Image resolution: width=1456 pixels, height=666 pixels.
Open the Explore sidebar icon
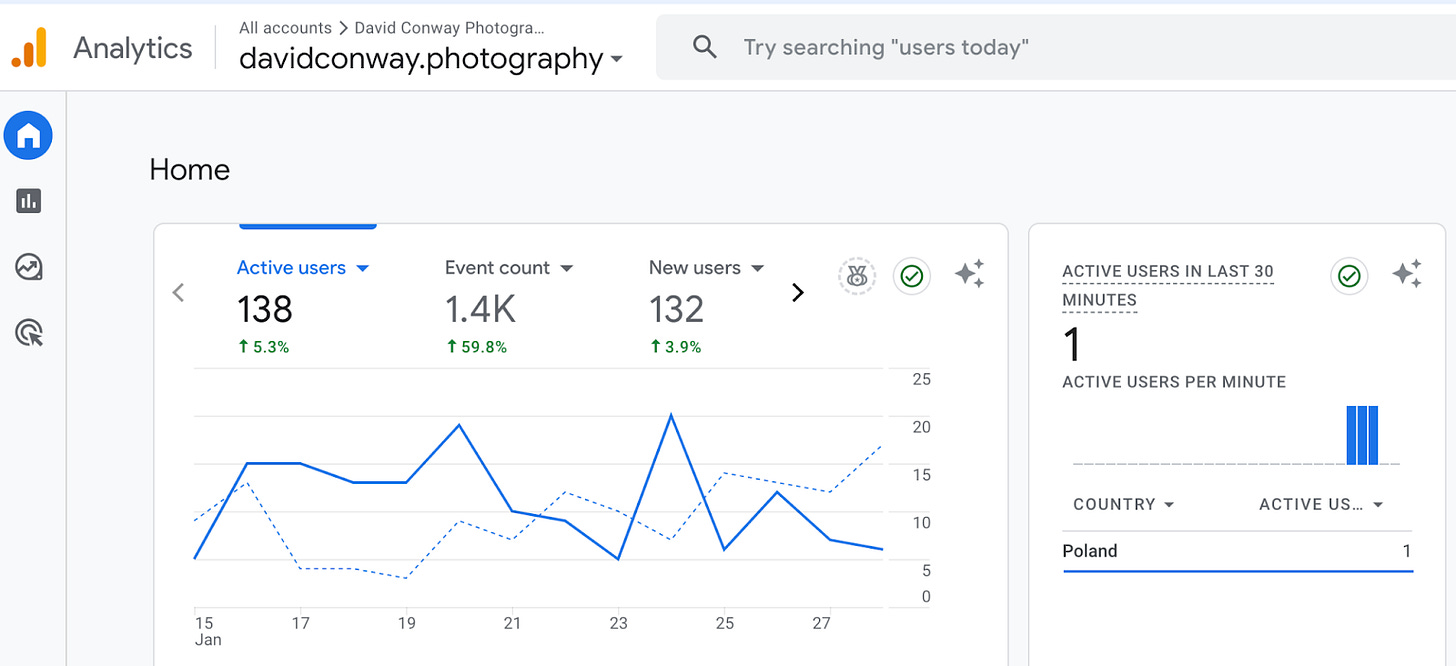pyautogui.click(x=28, y=267)
